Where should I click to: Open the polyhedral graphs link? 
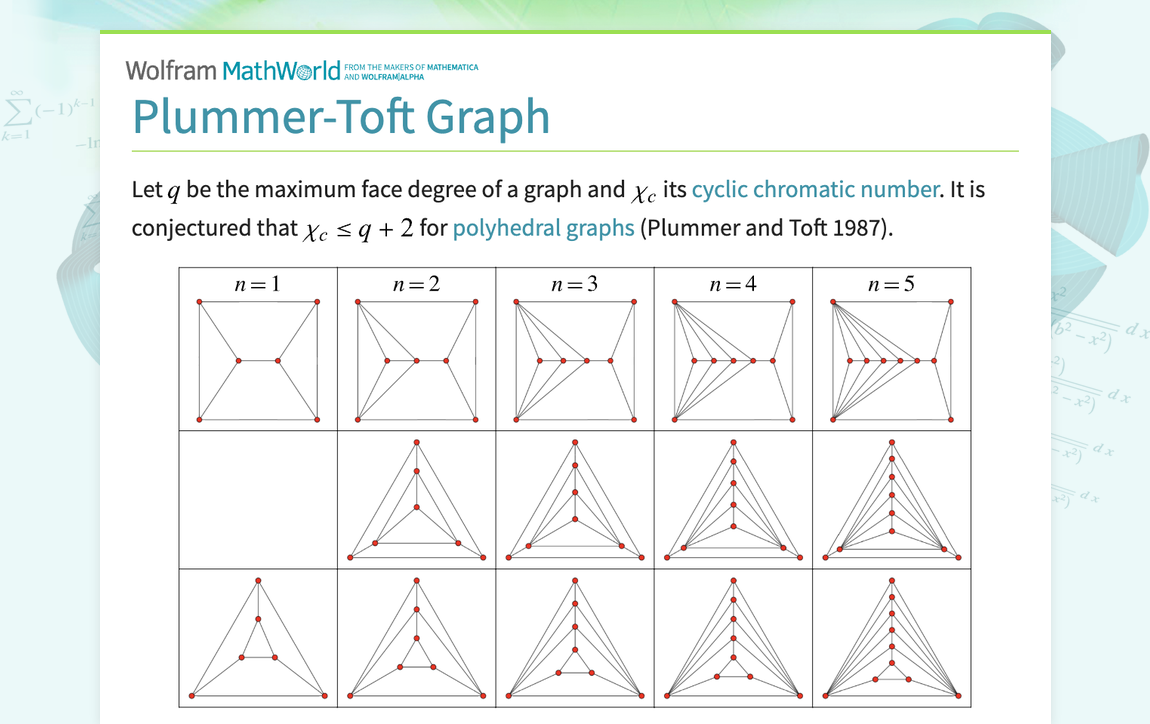click(x=542, y=227)
